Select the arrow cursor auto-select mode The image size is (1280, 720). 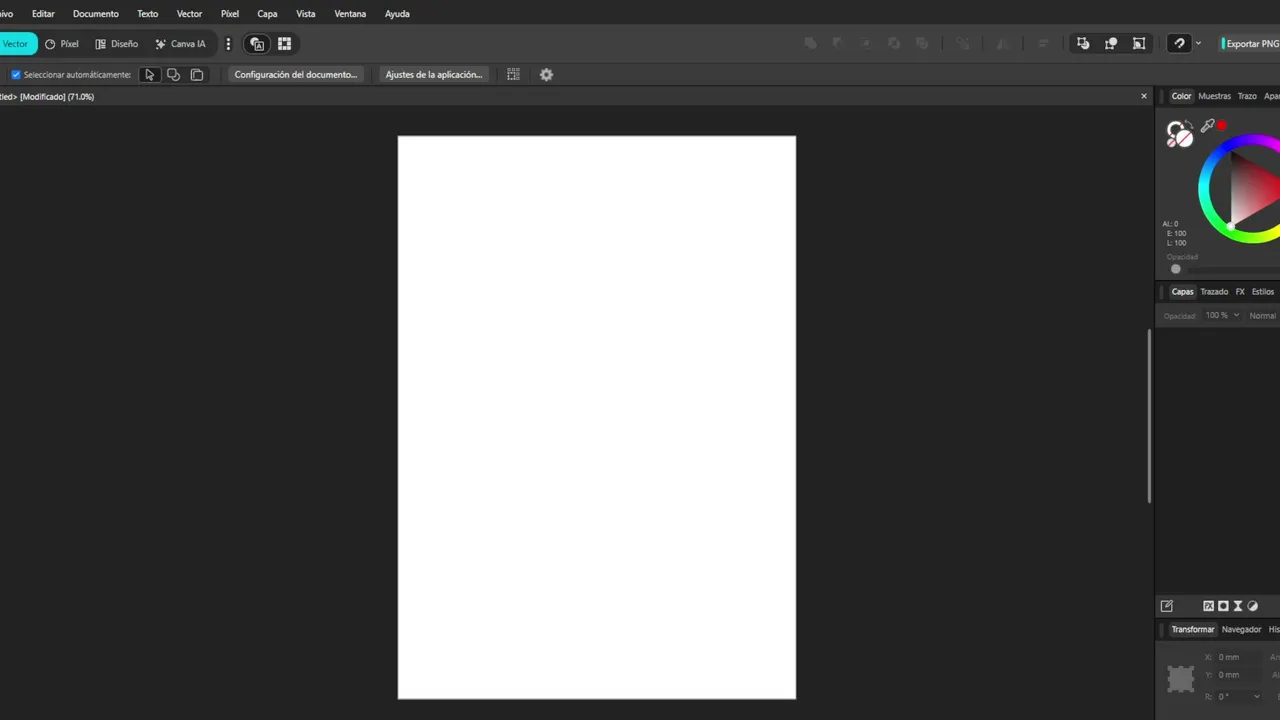click(x=150, y=75)
